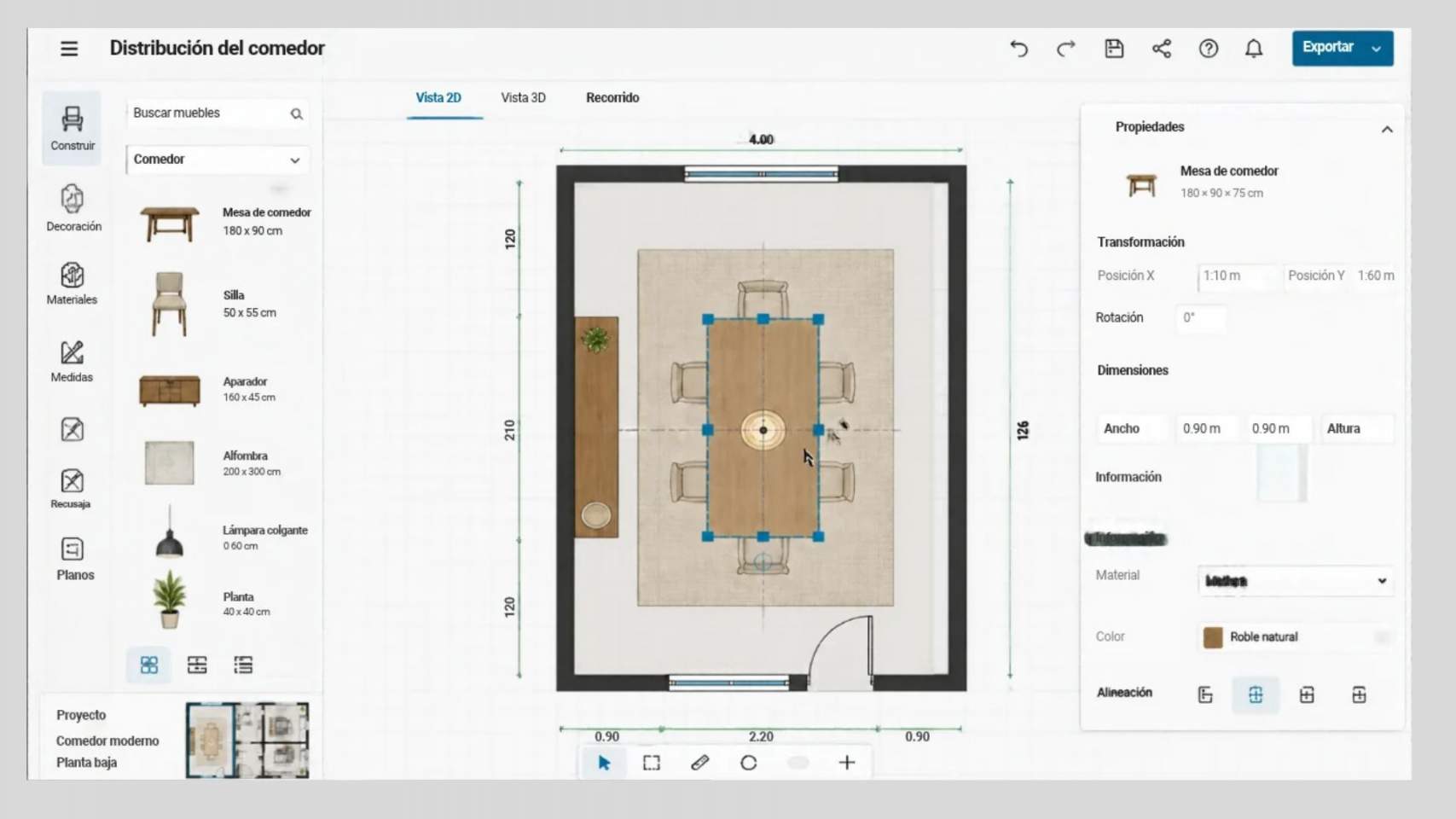Viewport: 1456px width, 819px height.
Task: Switch catalog to large grid view
Action: [149, 665]
